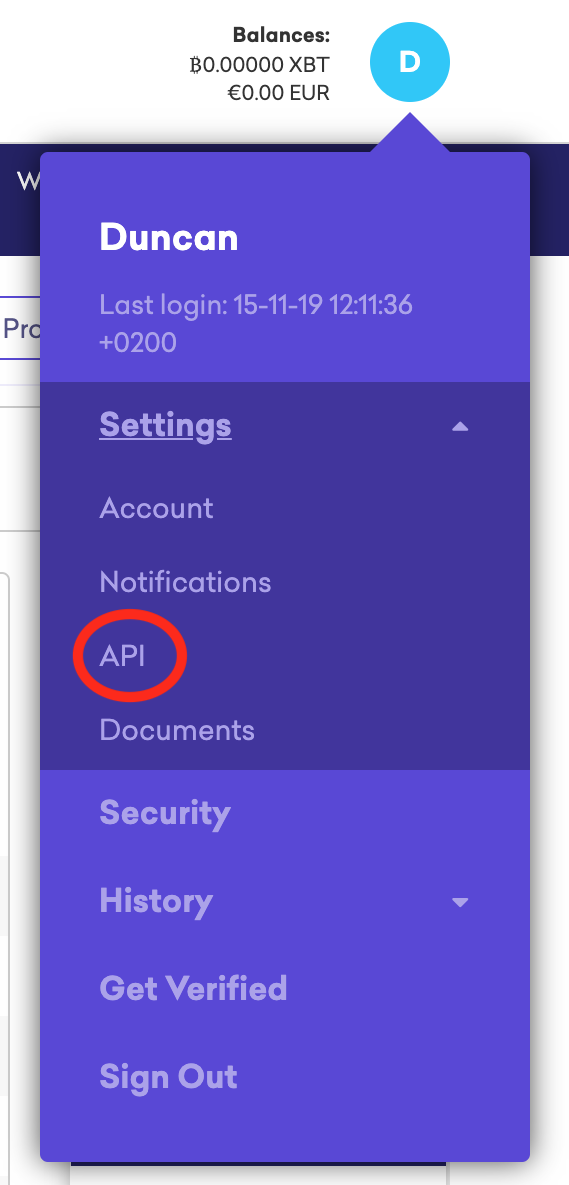The height and width of the screenshot is (1185, 569).
Task: Click the round D profile avatar
Action: pyautogui.click(x=410, y=62)
